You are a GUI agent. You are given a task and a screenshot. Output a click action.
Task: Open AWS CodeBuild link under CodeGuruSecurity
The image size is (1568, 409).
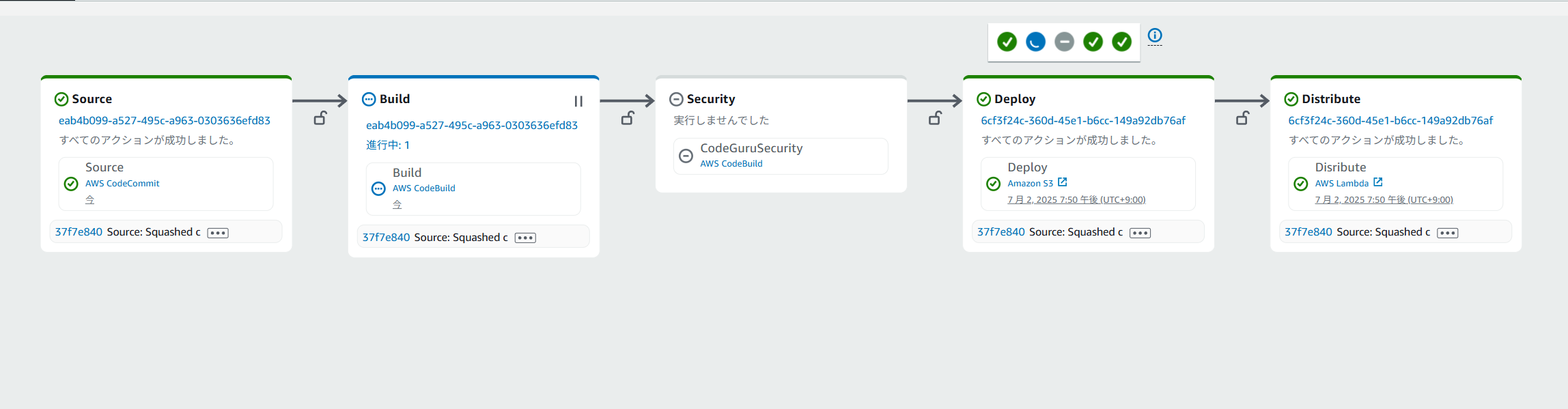click(x=731, y=164)
